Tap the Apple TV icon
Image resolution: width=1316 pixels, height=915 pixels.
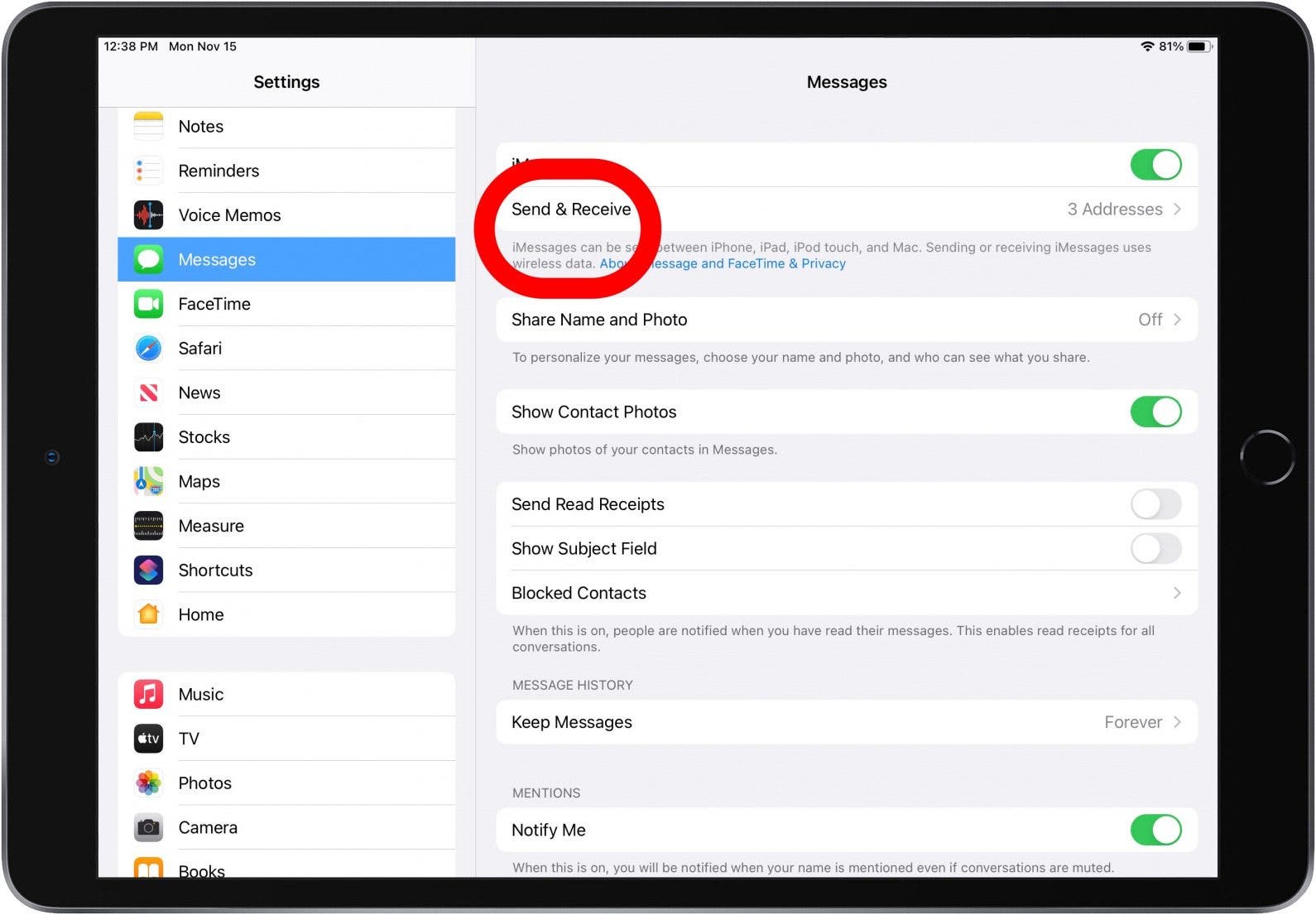[148, 739]
